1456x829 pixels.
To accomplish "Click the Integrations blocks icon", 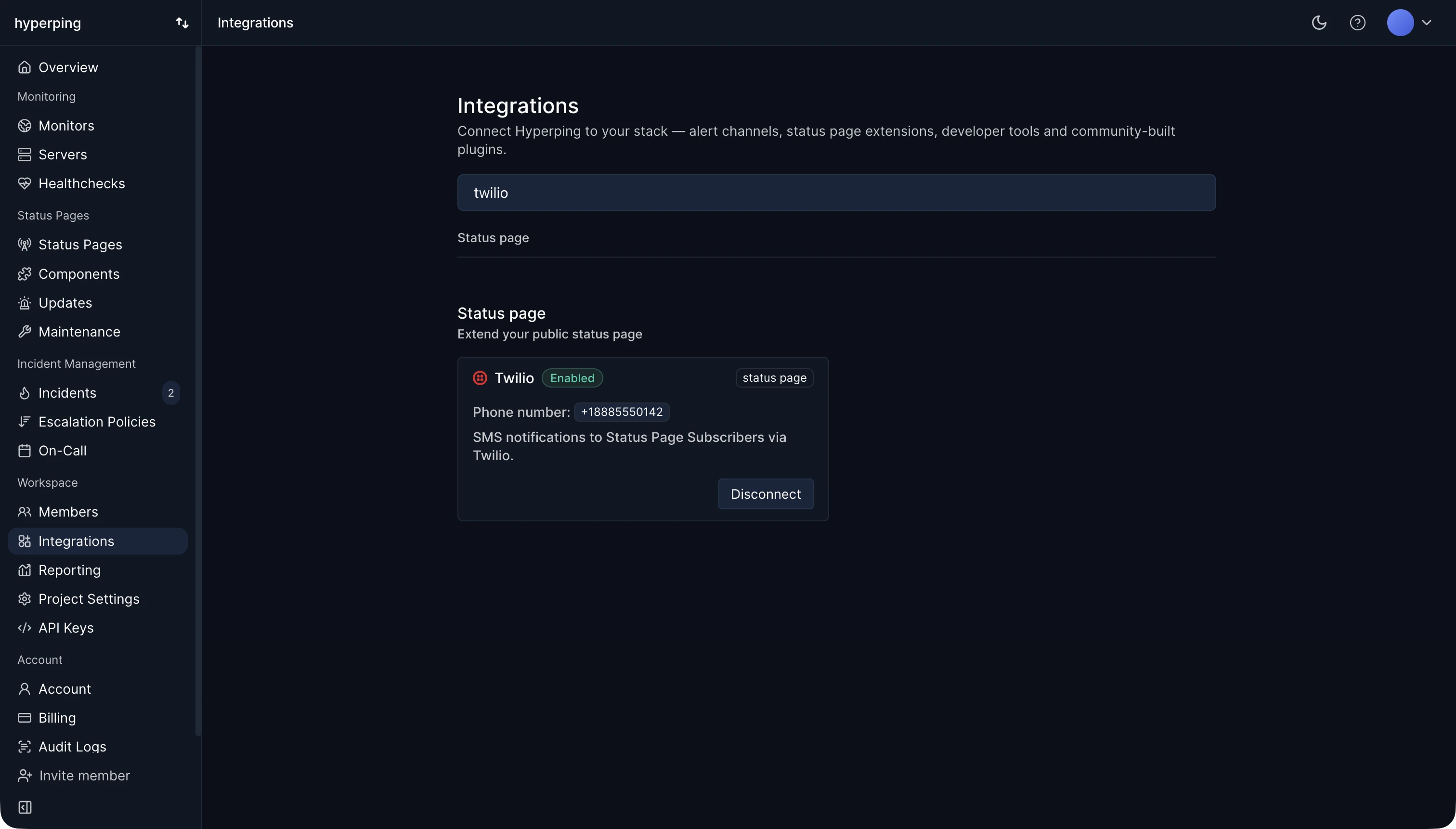I will pyautogui.click(x=24, y=541).
